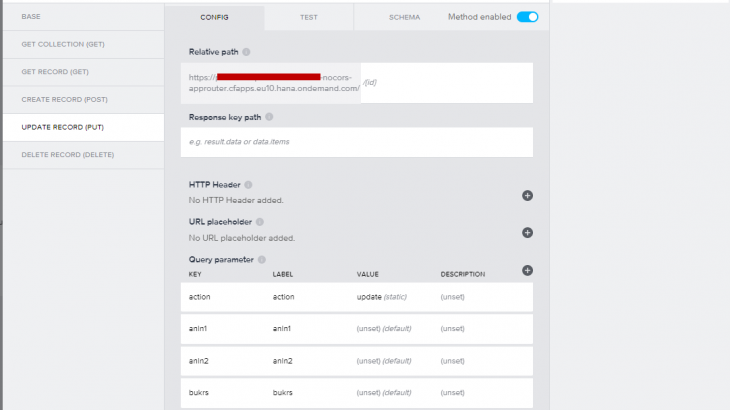Click the Relative path {id} input field

pyautogui.click(x=445, y=83)
